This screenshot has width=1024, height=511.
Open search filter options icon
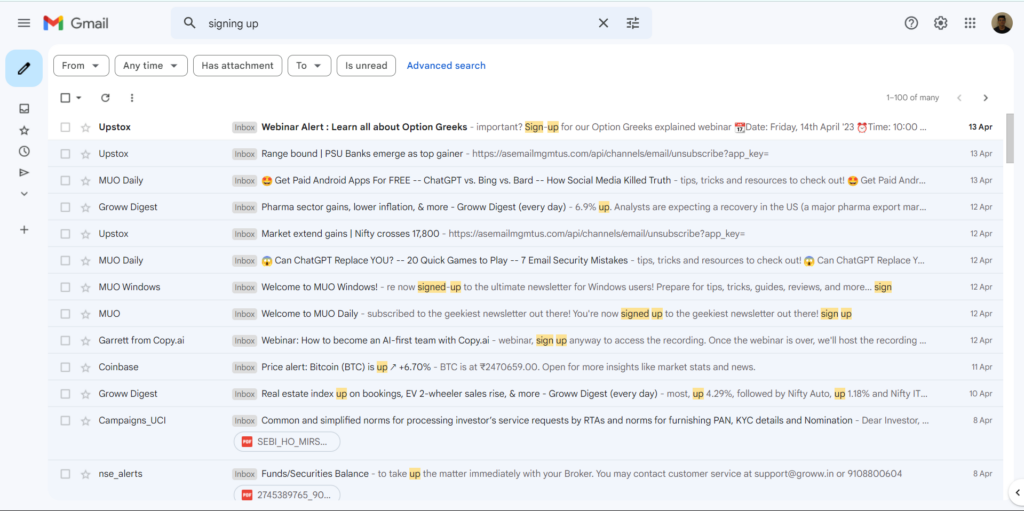tap(633, 23)
